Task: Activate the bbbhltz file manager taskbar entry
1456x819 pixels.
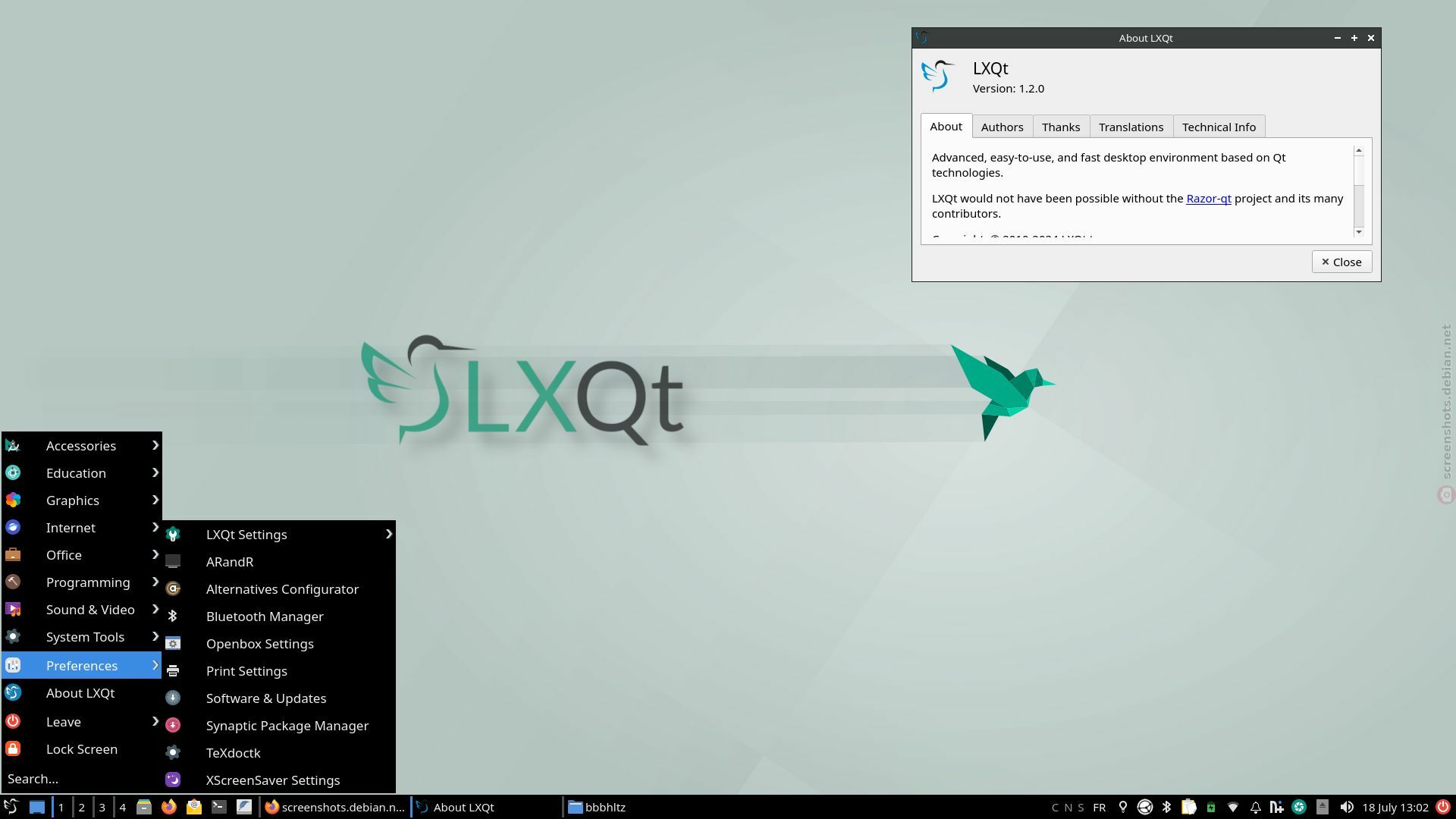Action: click(638, 807)
